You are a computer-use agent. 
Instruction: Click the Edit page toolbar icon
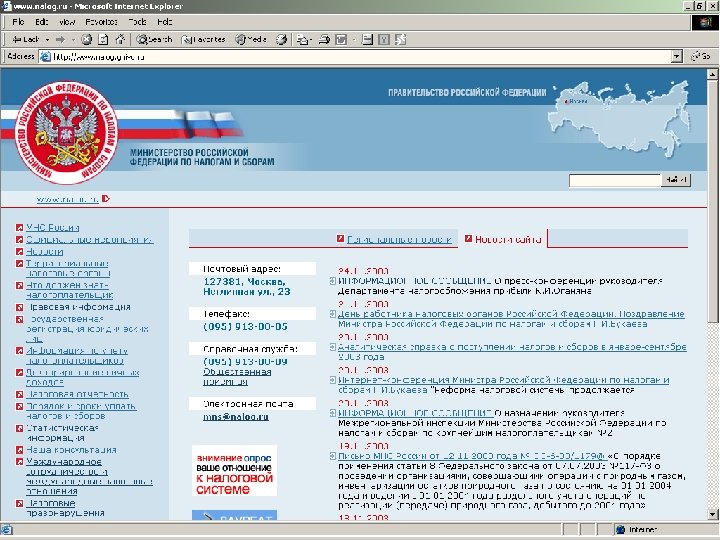pos(341,40)
